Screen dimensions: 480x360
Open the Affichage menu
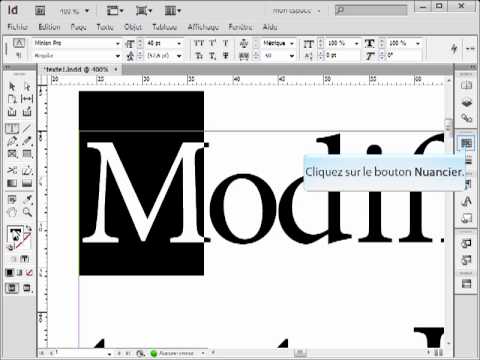[203, 27]
